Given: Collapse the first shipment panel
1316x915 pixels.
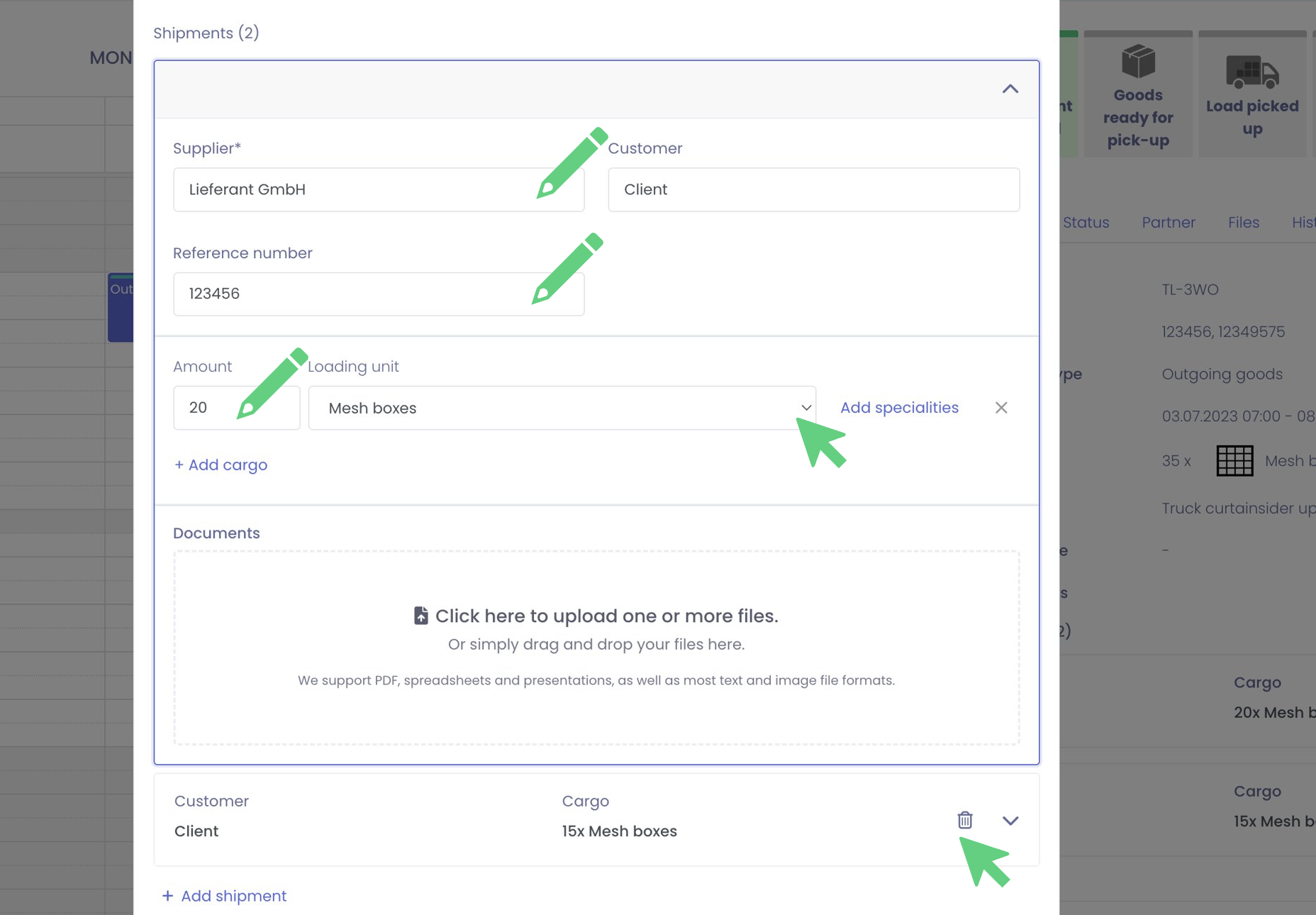Looking at the screenshot, I should click(1010, 89).
